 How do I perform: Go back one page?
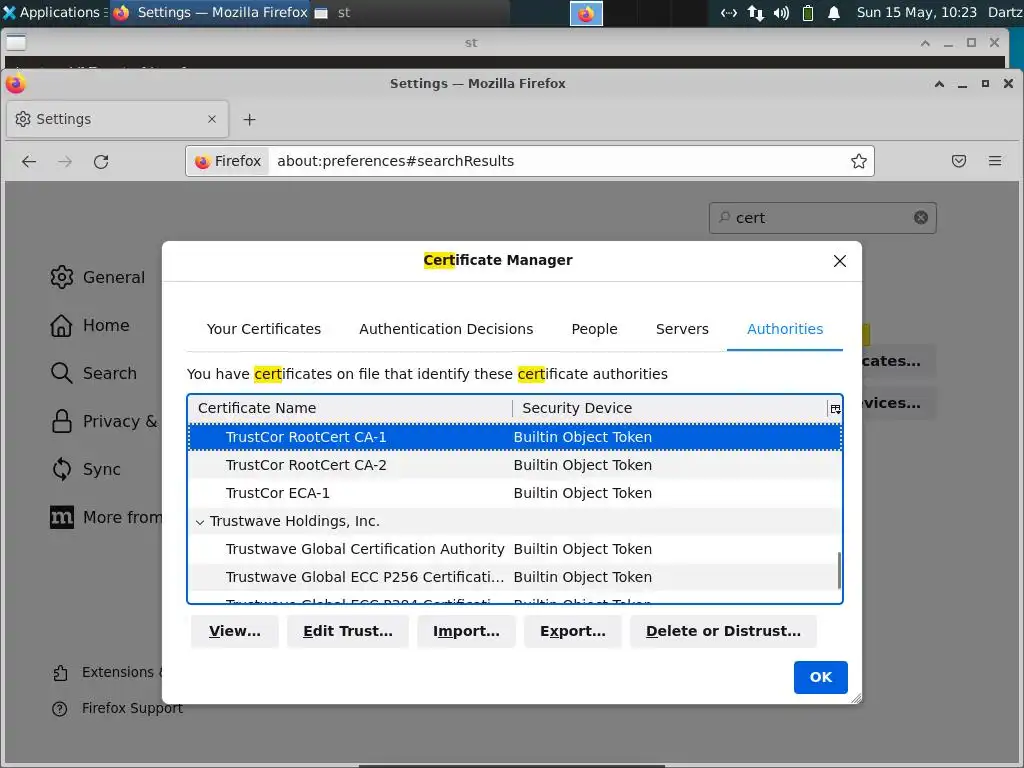tap(29, 161)
